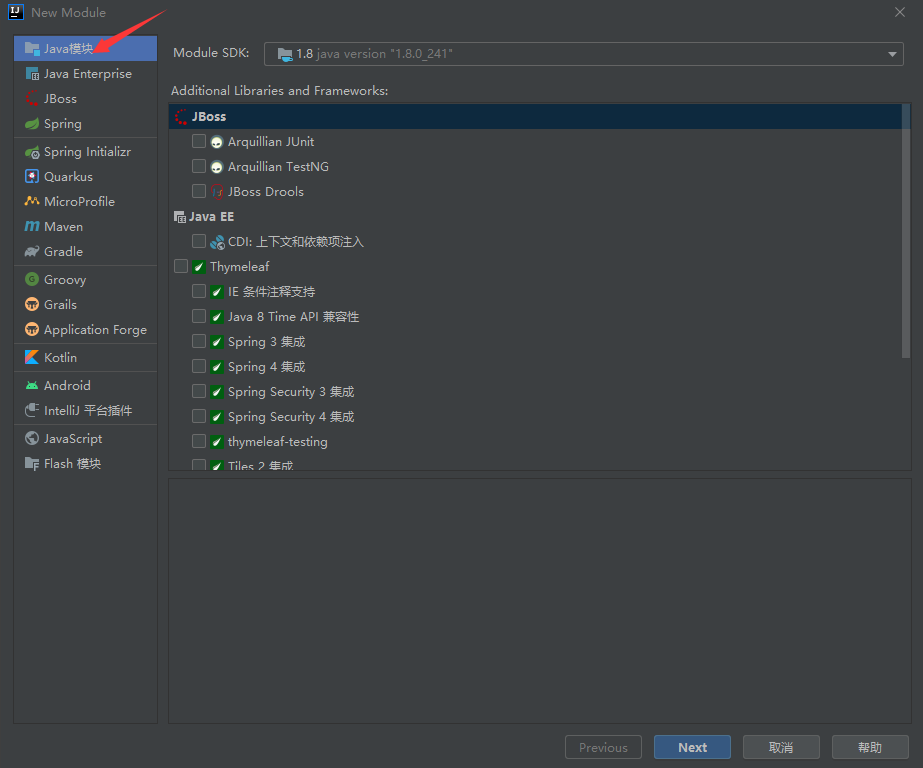Click the Grails icon
923x768 pixels.
coord(32,304)
